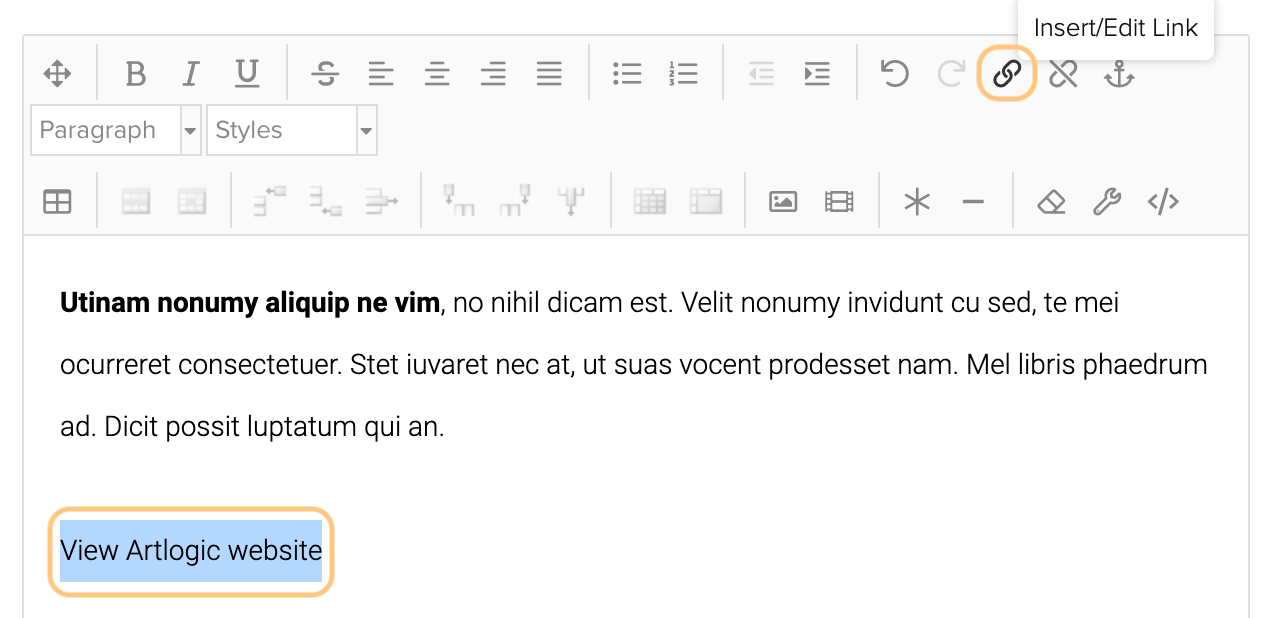Image resolution: width=1273 pixels, height=618 pixels.
Task: Click on 'ocurreret consectetuer' in the paragraph
Action: 200,366
